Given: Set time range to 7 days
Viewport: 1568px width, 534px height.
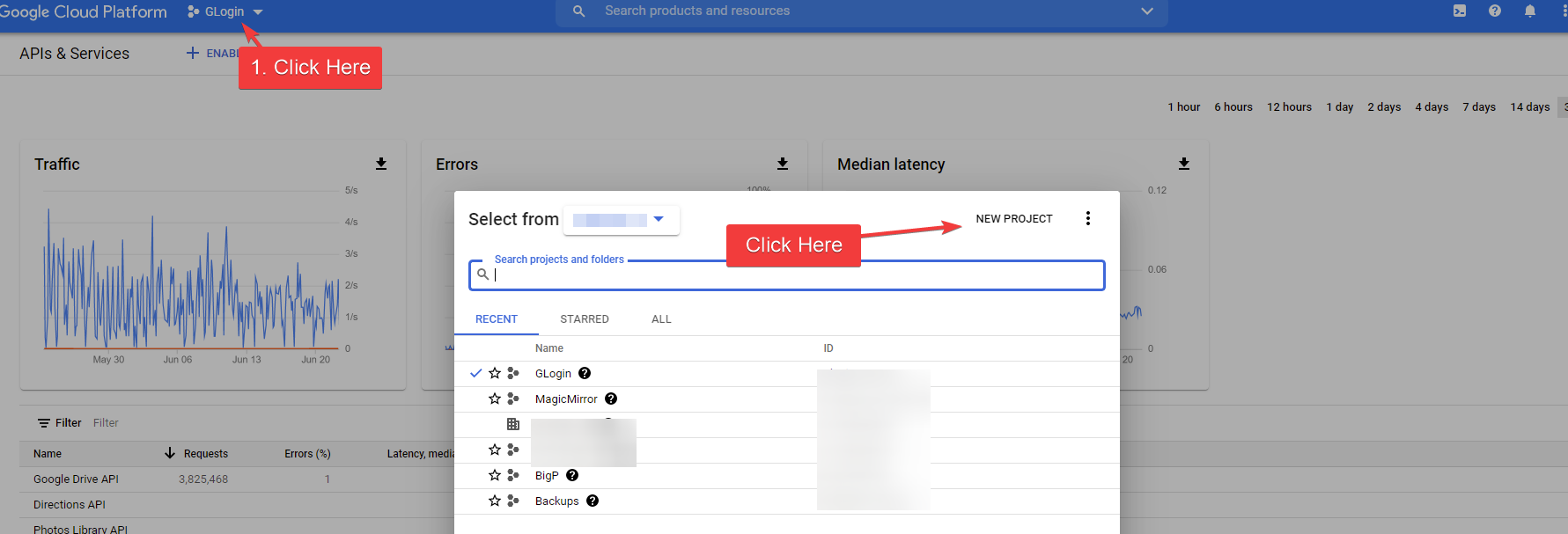Looking at the screenshot, I should [1478, 107].
